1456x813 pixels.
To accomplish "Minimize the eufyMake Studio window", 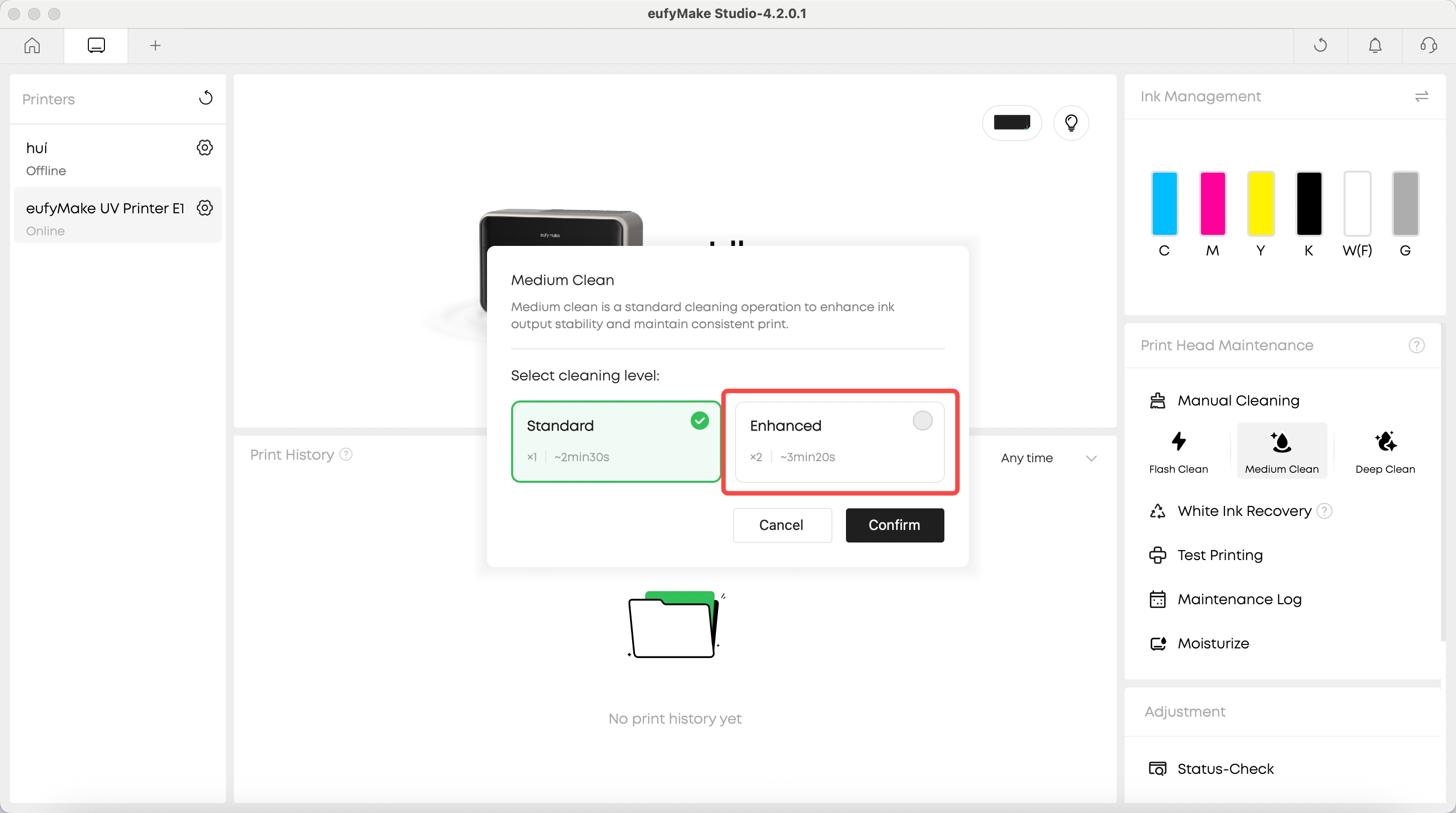I will [x=34, y=14].
